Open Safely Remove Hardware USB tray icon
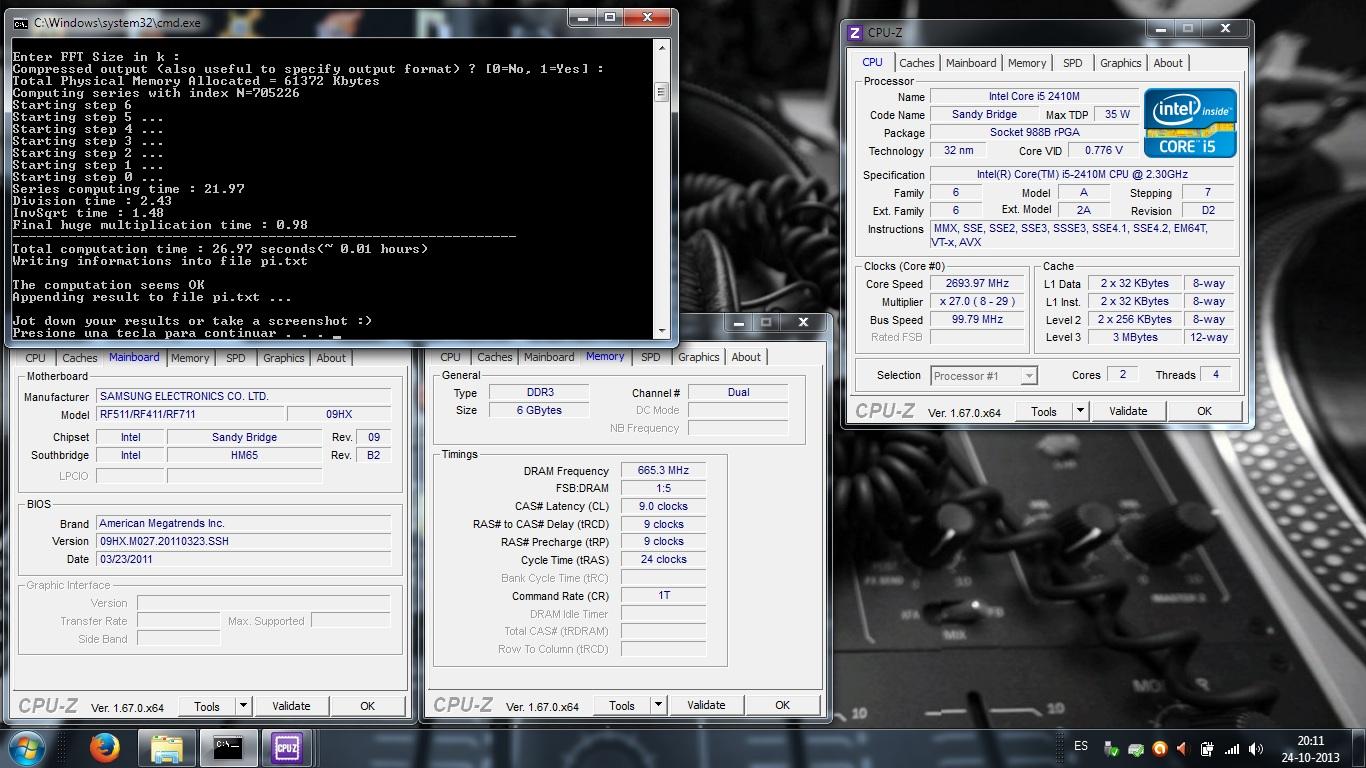The width and height of the screenshot is (1366, 768). click(x=1111, y=748)
